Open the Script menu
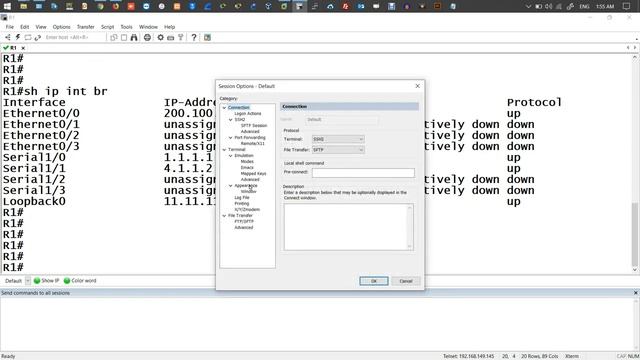640x360 pixels. (108, 27)
